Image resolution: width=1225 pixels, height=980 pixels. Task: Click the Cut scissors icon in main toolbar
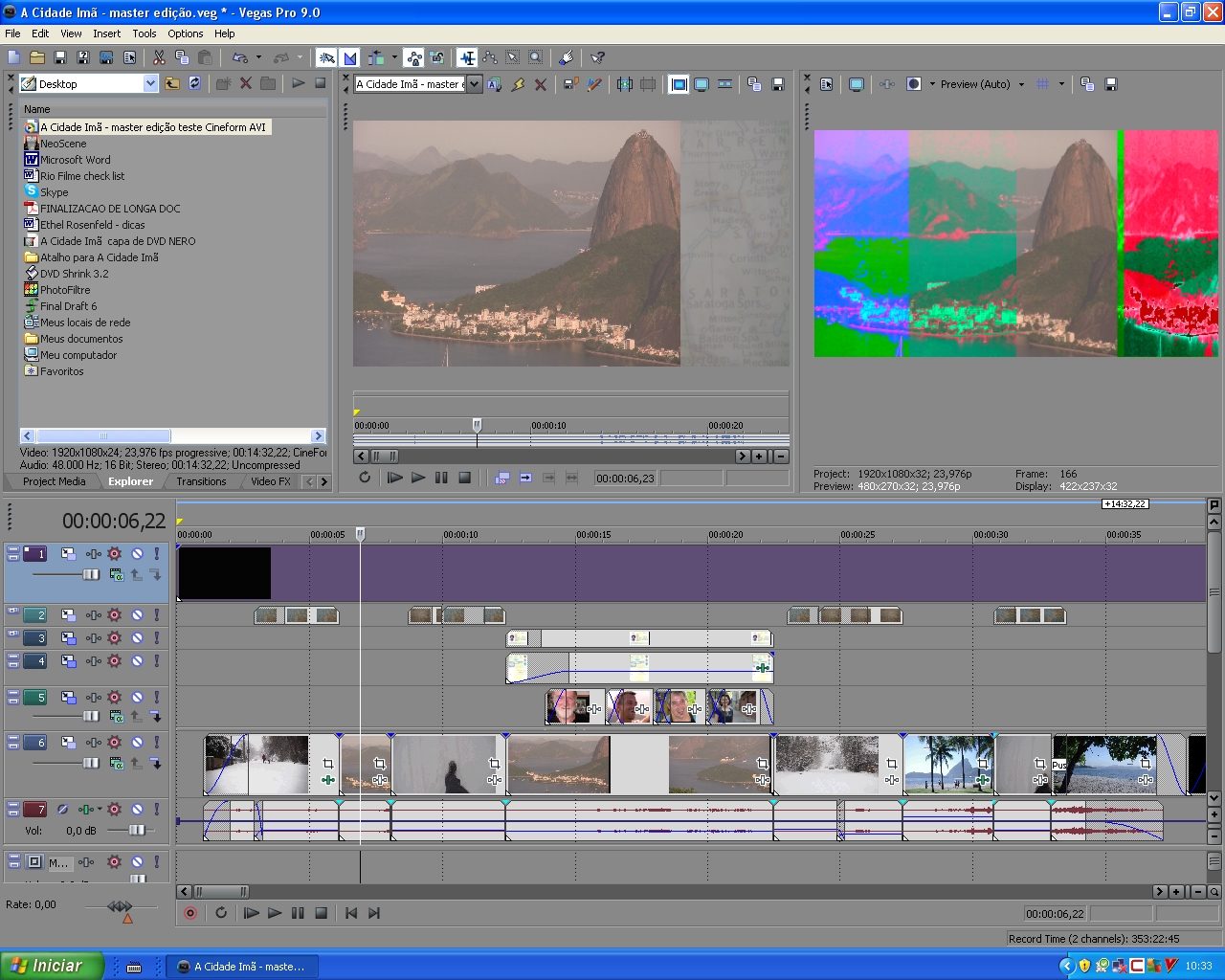pos(159,58)
